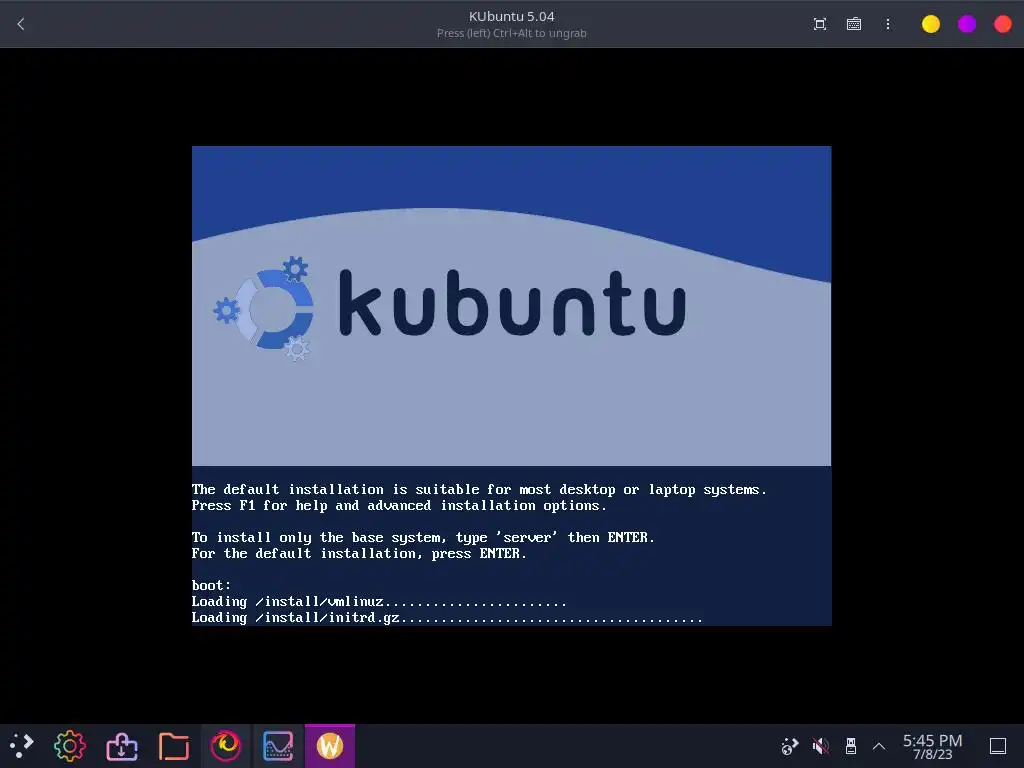Open the system monitor graph icon
The height and width of the screenshot is (768, 1024).
pos(278,746)
